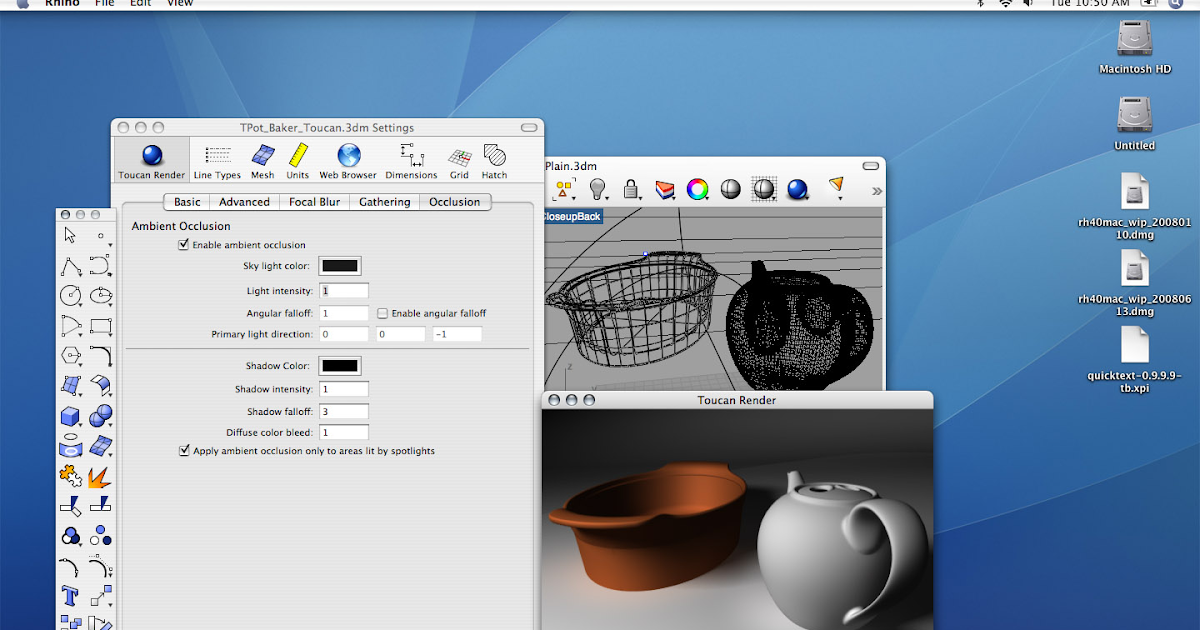Viewport: 1200px width, 630px height.
Task: Open the Line Types settings pane
Action: pos(217,161)
